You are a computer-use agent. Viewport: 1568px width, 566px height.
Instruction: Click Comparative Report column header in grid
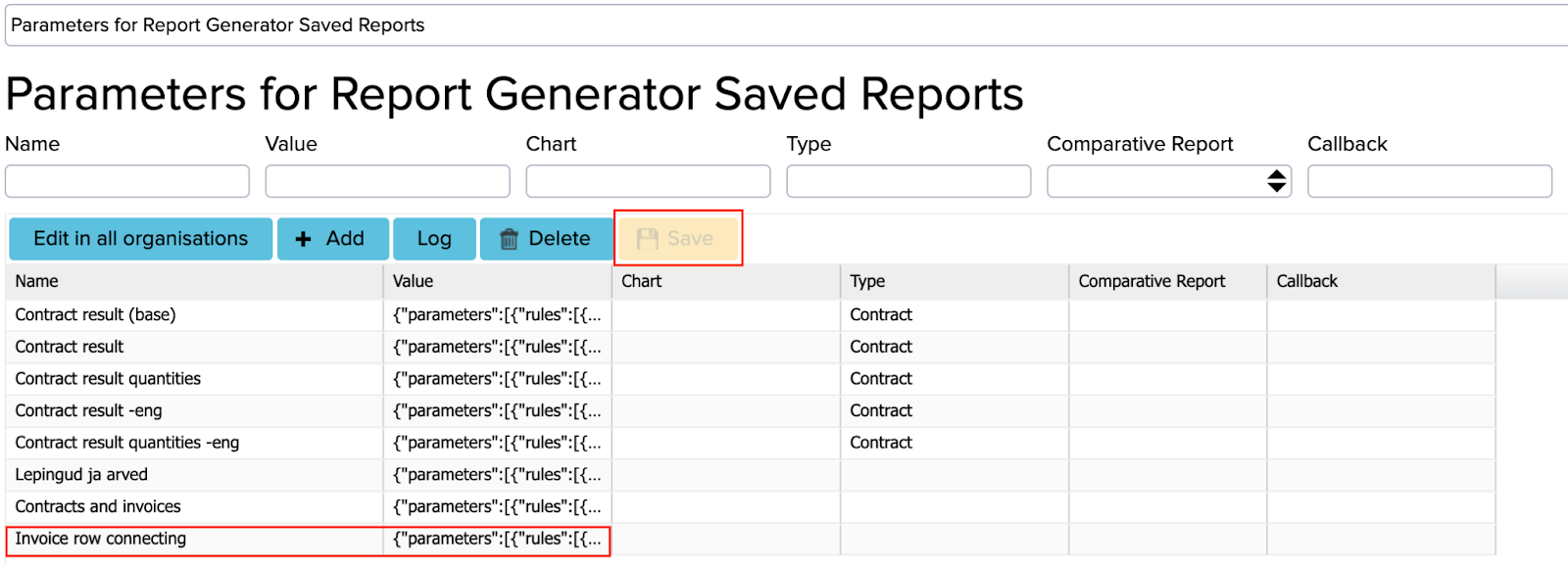coord(1151,281)
